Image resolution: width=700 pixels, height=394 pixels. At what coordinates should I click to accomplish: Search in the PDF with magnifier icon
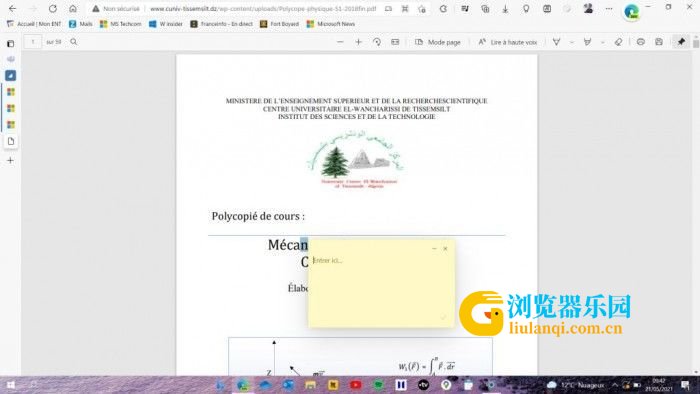74,42
